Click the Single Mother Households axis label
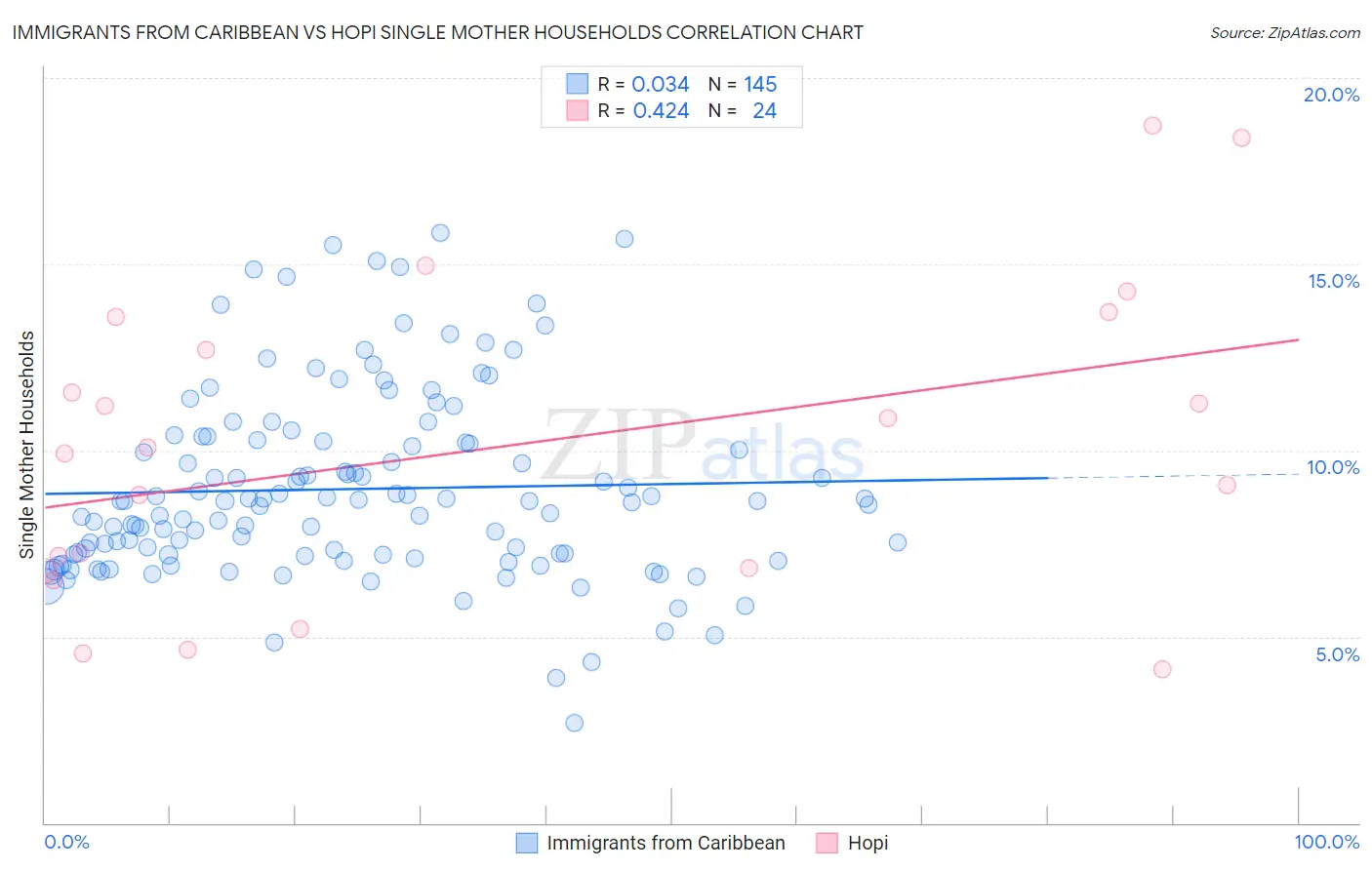Screen dimensions: 1372x870 coord(27,445)
